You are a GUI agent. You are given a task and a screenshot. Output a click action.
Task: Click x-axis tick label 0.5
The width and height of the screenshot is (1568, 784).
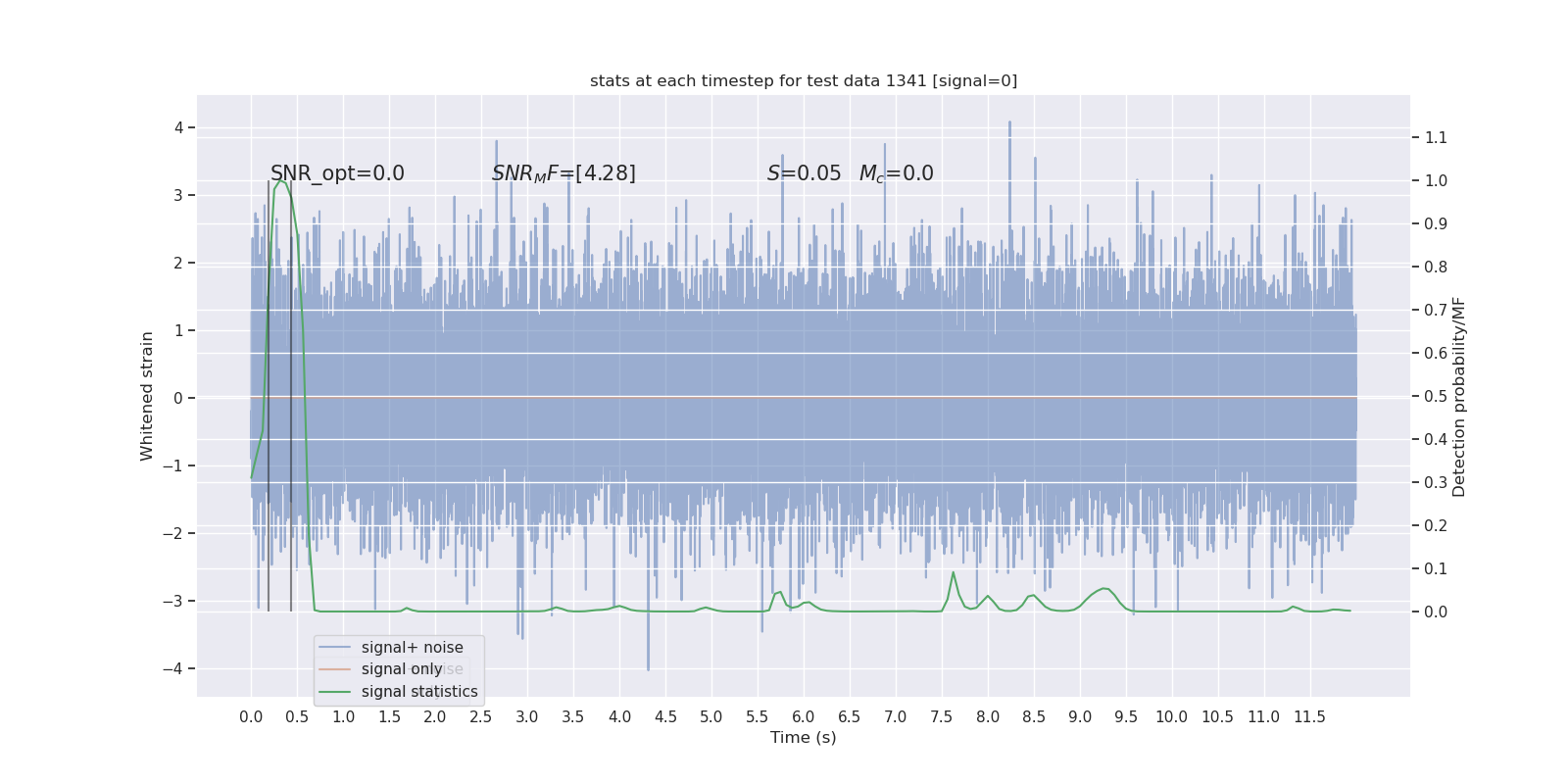[x=297, y=717]
